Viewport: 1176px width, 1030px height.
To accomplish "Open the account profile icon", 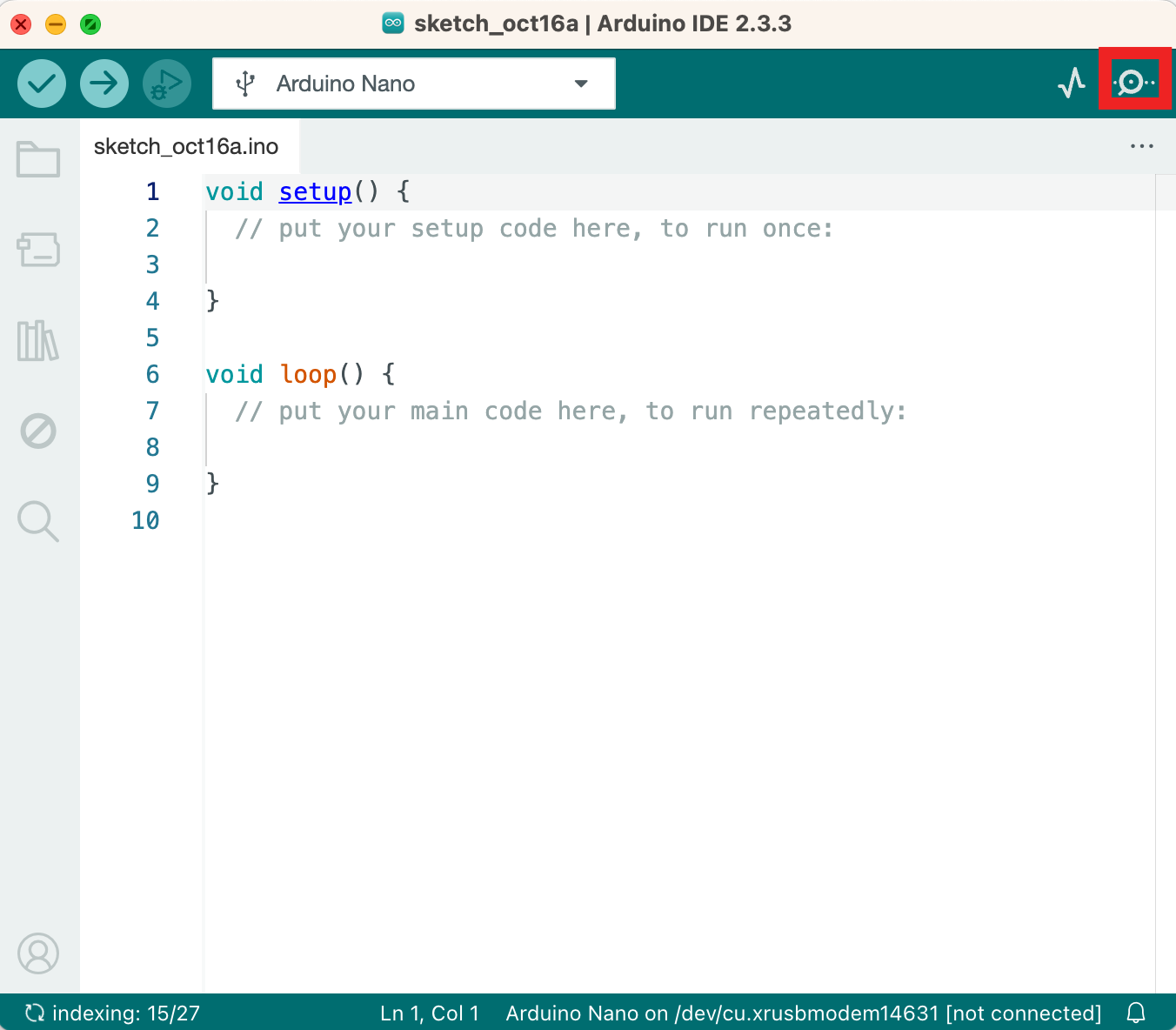I will coord(38,953).
